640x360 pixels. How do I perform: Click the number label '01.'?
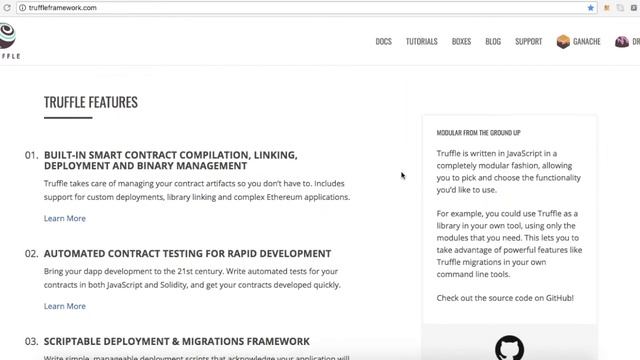[31, 155]
